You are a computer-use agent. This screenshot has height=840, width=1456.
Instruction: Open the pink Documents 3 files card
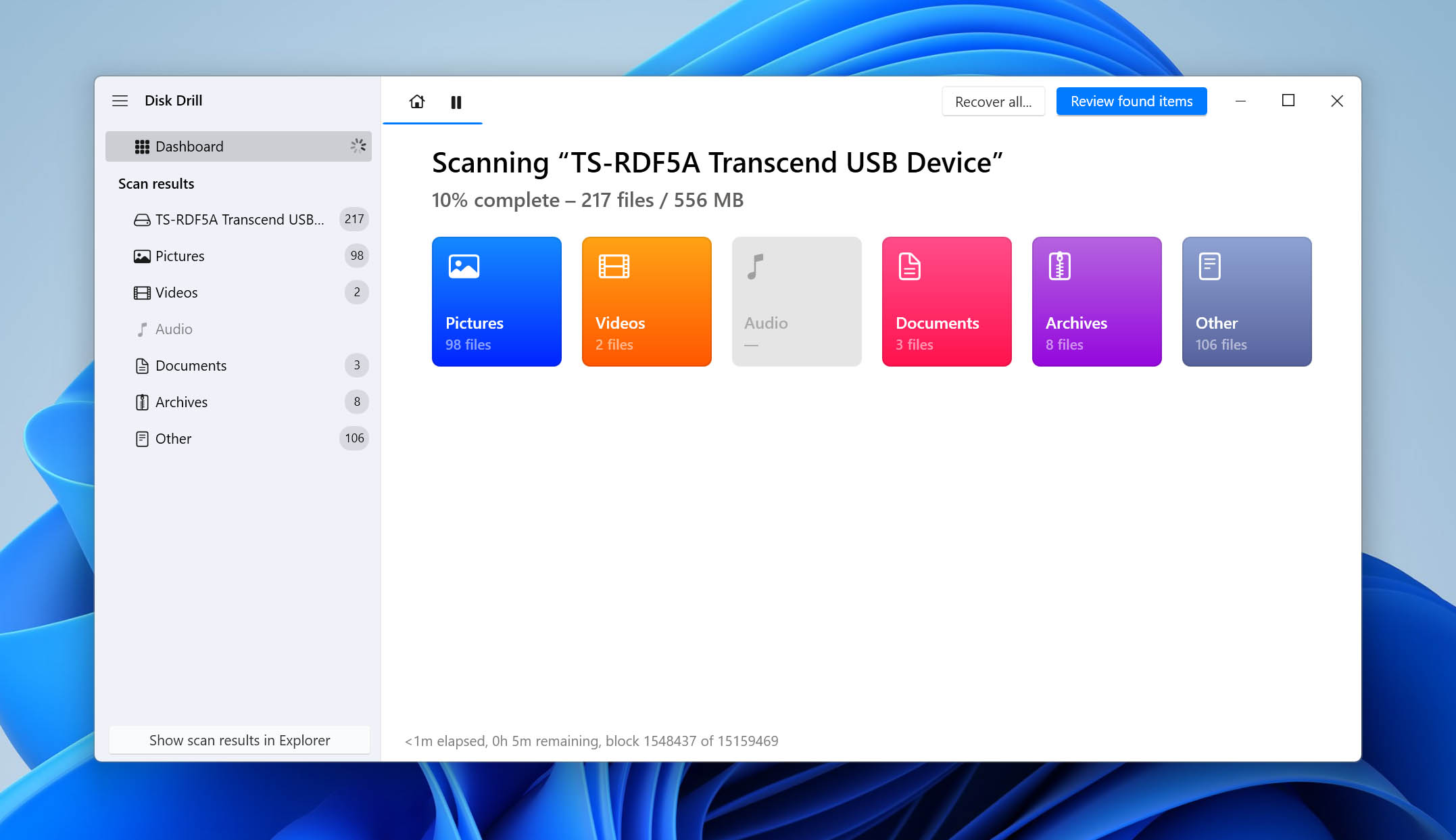point(947,302)
